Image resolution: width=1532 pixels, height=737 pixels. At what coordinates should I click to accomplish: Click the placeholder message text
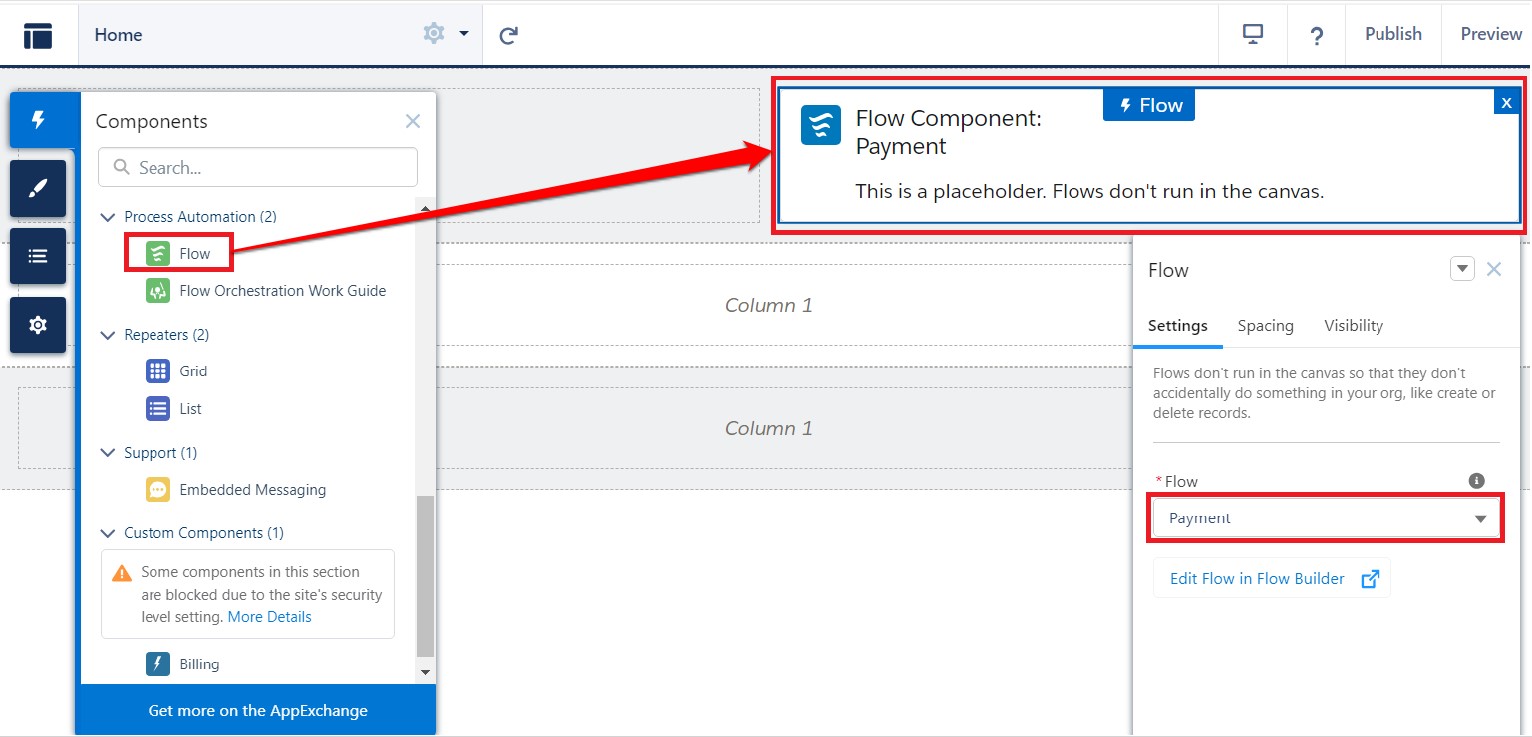(x=1090, y=192)
